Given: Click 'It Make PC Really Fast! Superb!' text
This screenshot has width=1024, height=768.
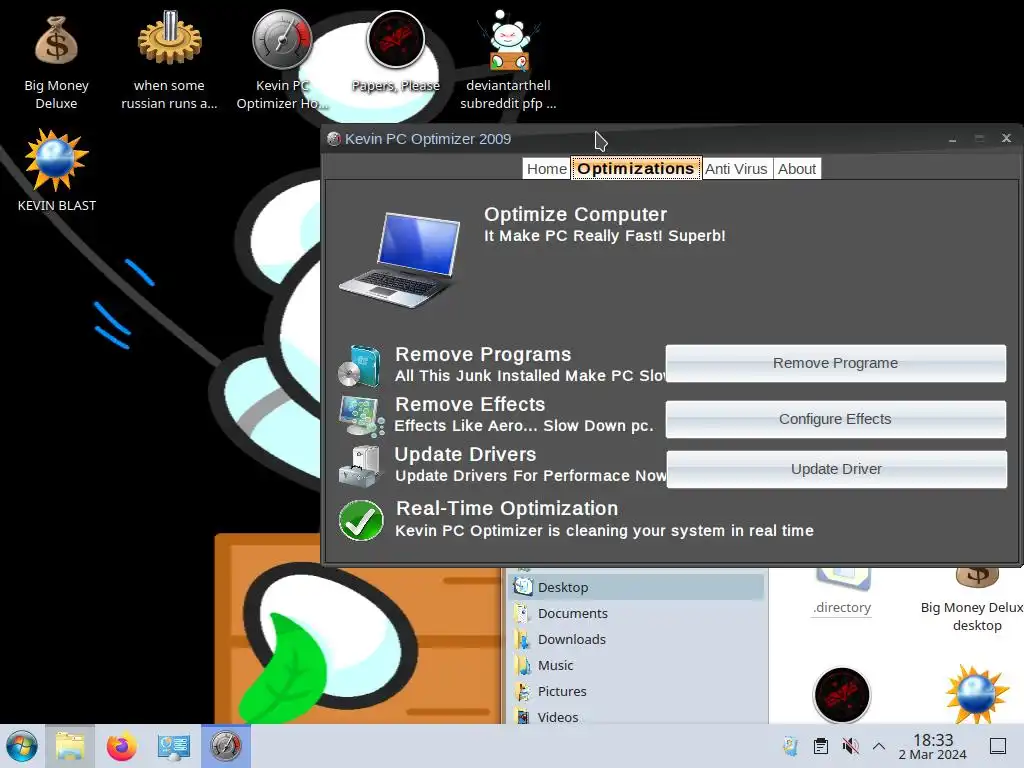Looking at the screenshot, I should tap(605, 236).
